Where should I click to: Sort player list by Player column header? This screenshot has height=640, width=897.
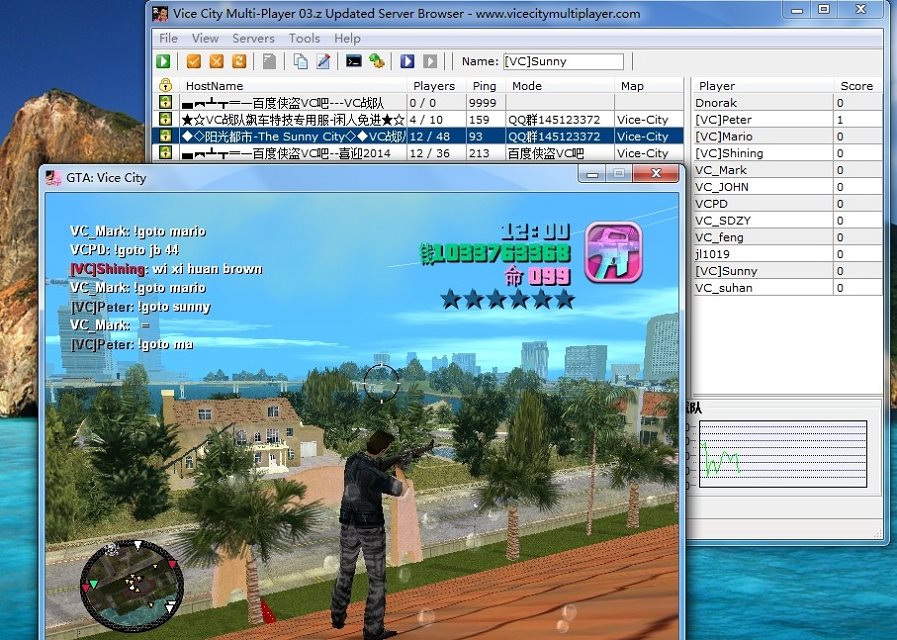(763, 86)
